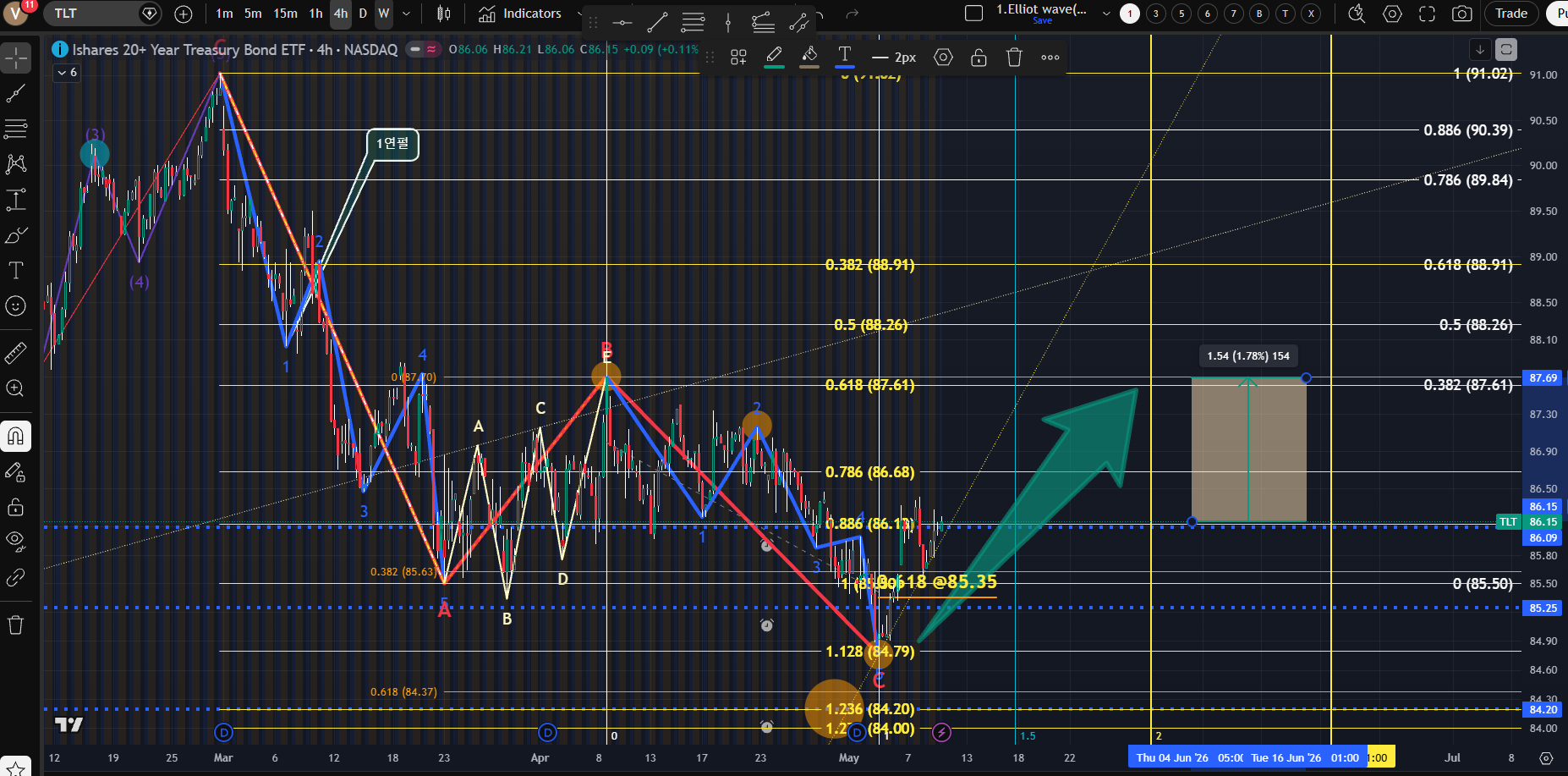
Task: Toggle magnet mode on or off
Action: click(16, 437)
